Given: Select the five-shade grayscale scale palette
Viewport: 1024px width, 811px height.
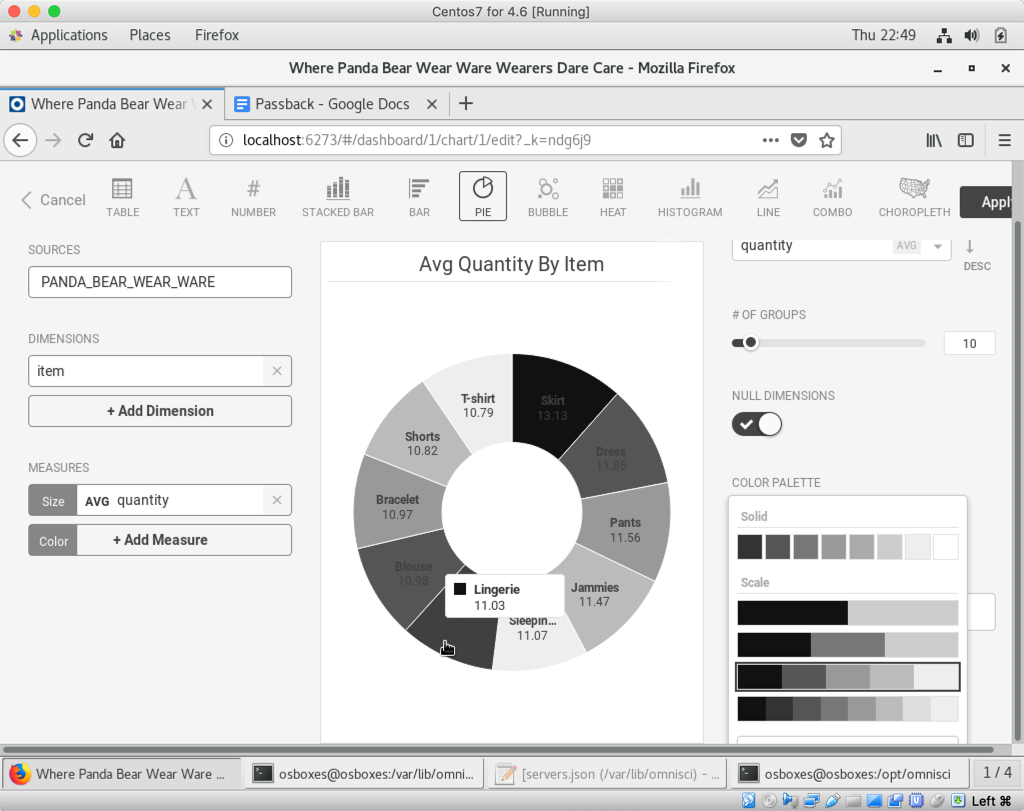Looking at the screenshot, I should pyautogui.click(x=847, y=677).
